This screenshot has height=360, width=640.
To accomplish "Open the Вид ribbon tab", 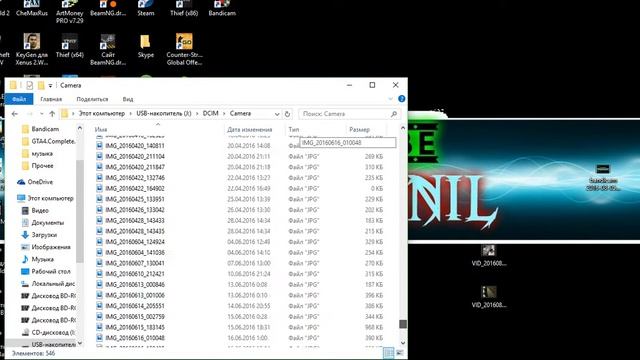I will pyautogui.click(x=128, y=99).
